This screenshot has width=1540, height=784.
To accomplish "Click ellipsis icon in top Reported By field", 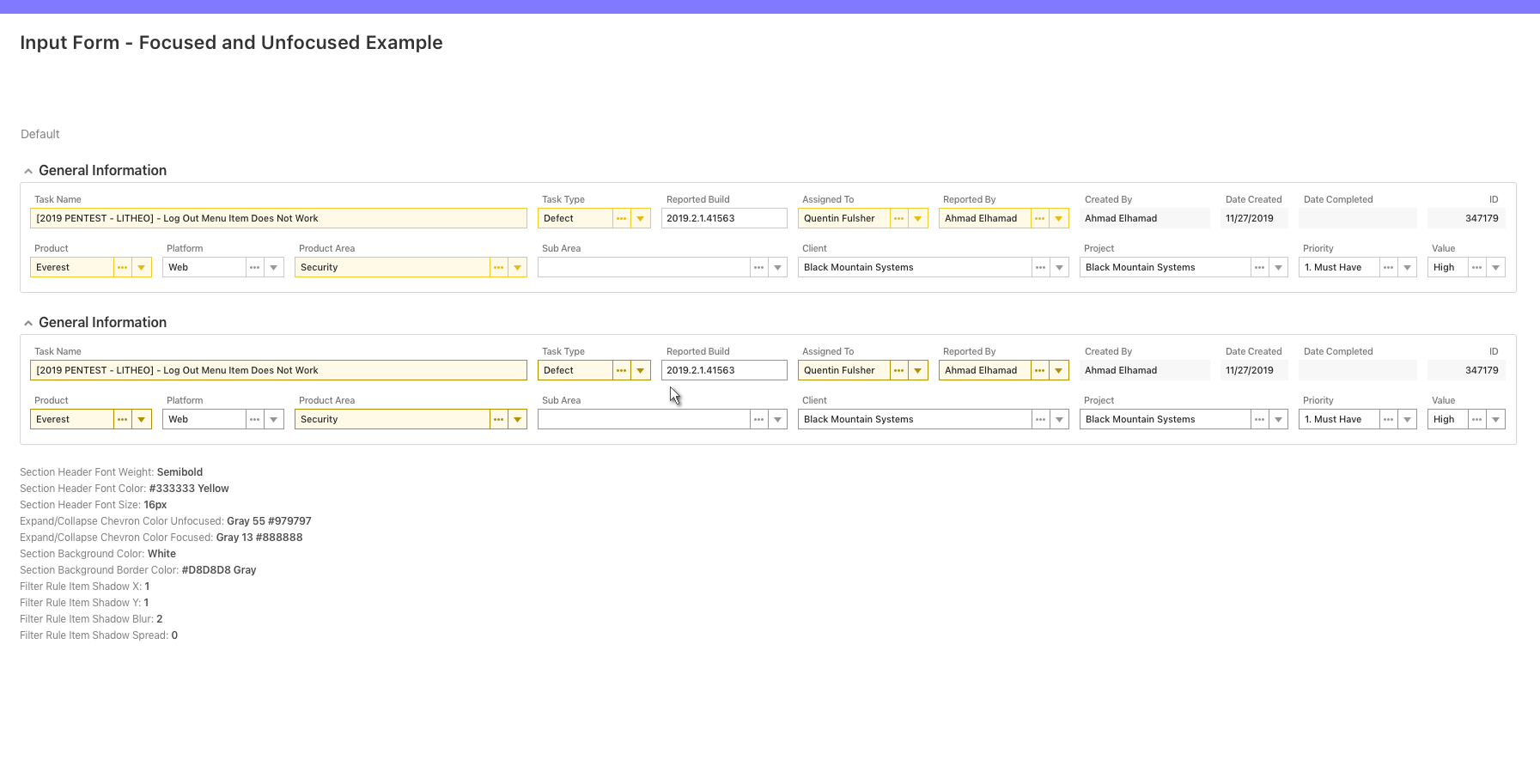I will click(x=1039, y=218).
